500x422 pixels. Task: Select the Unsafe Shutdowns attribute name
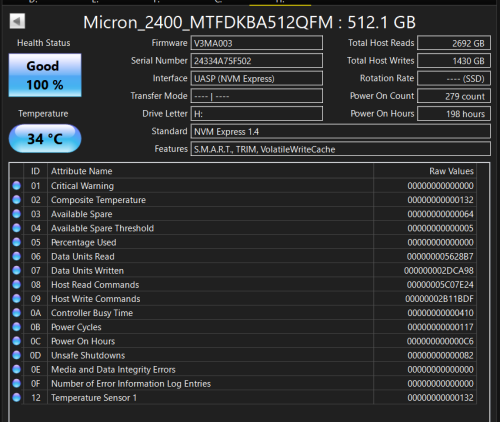pos(88,355)
